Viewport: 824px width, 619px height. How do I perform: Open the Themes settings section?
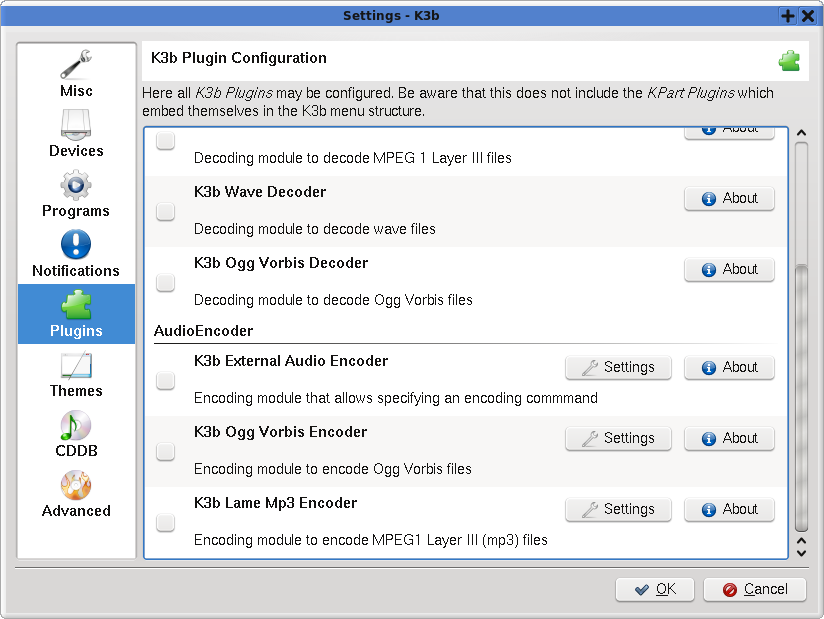76,374
